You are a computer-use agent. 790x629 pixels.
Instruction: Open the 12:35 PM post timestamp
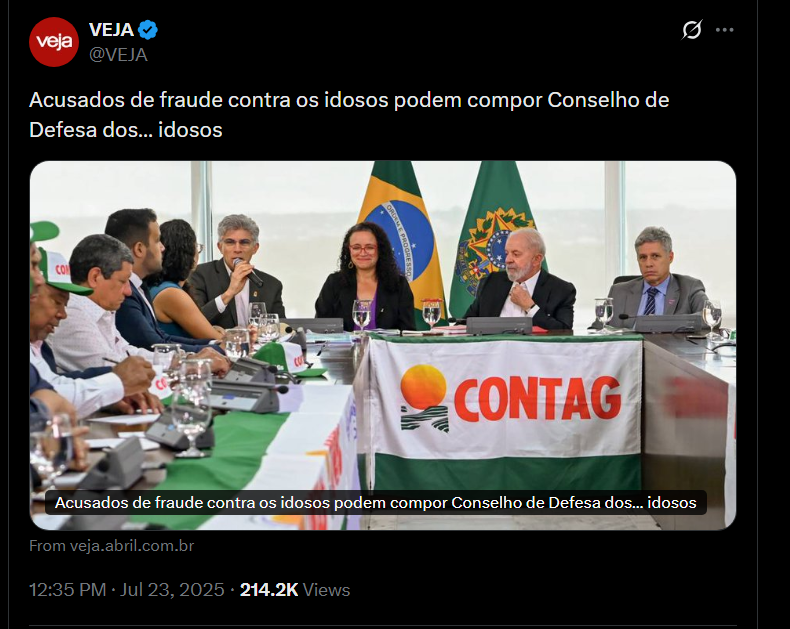tap(68, 590)
